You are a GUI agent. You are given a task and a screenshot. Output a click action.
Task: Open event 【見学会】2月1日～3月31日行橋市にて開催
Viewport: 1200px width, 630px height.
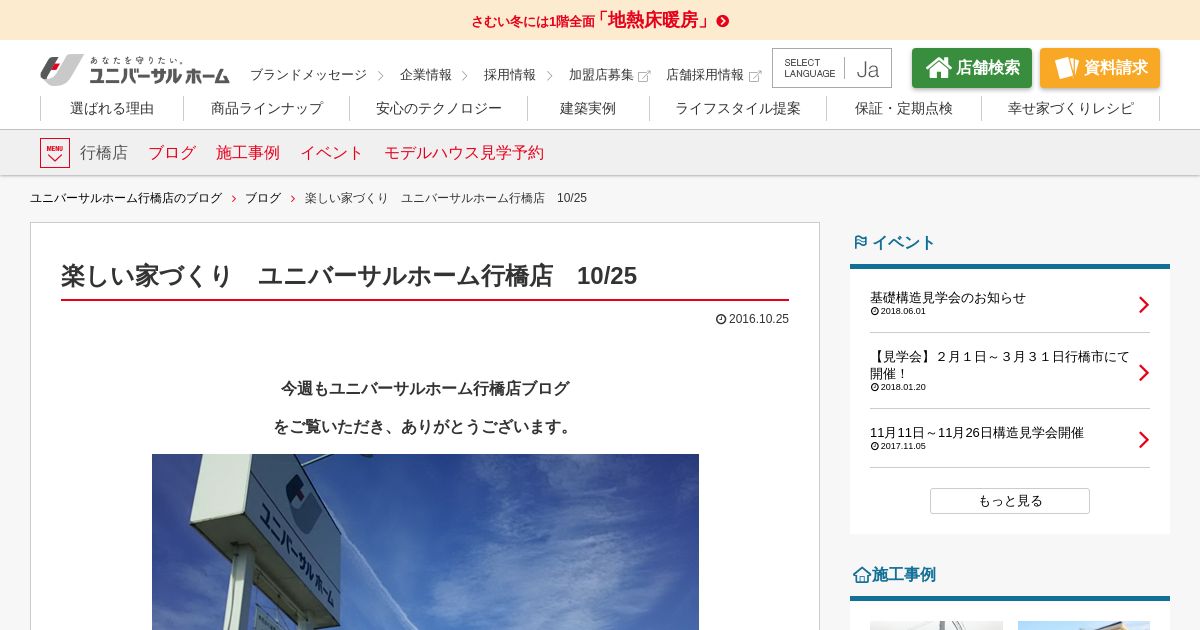coord(1000,365)
